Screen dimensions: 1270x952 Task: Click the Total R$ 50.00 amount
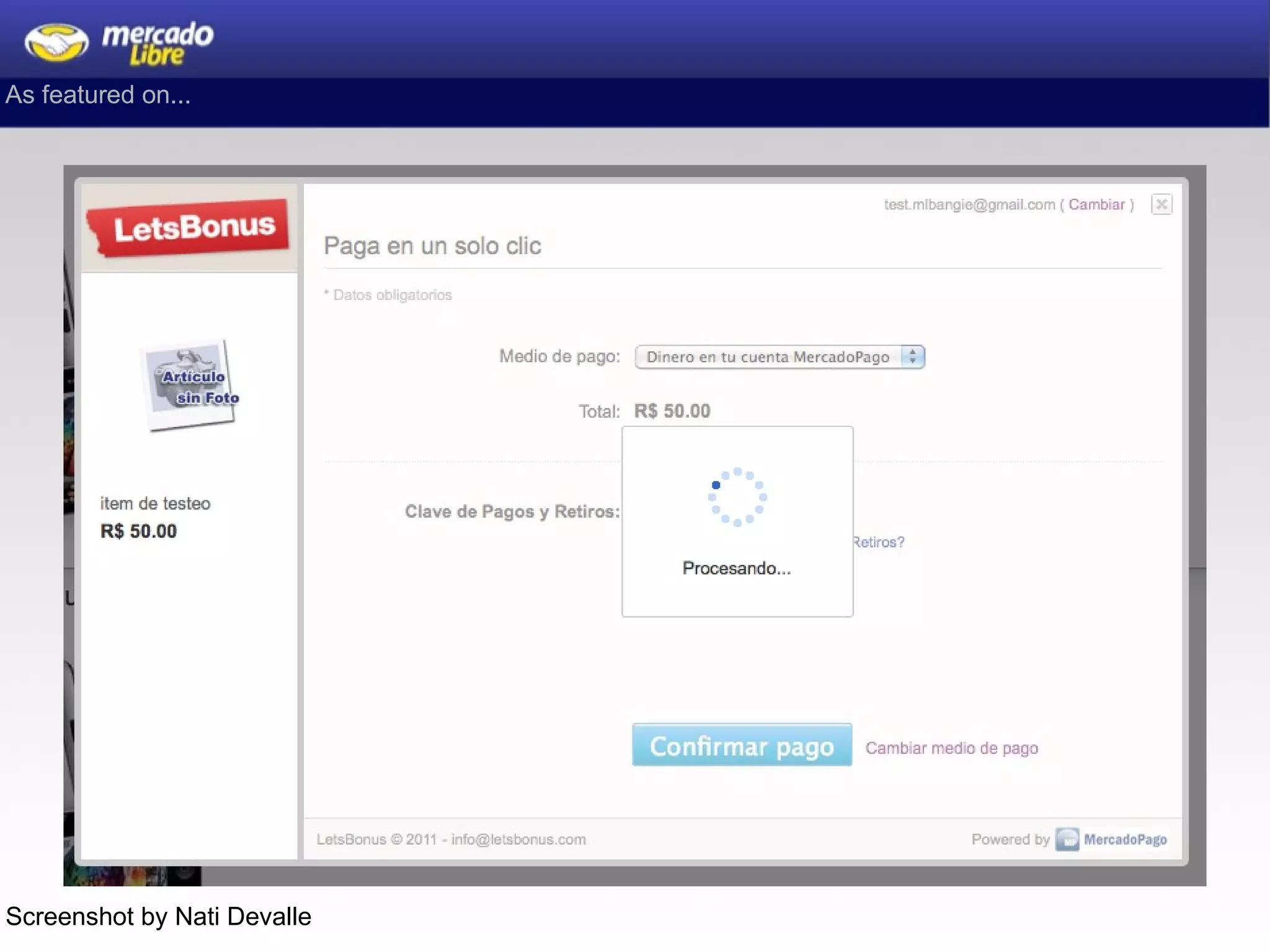(x=672, y=411)
